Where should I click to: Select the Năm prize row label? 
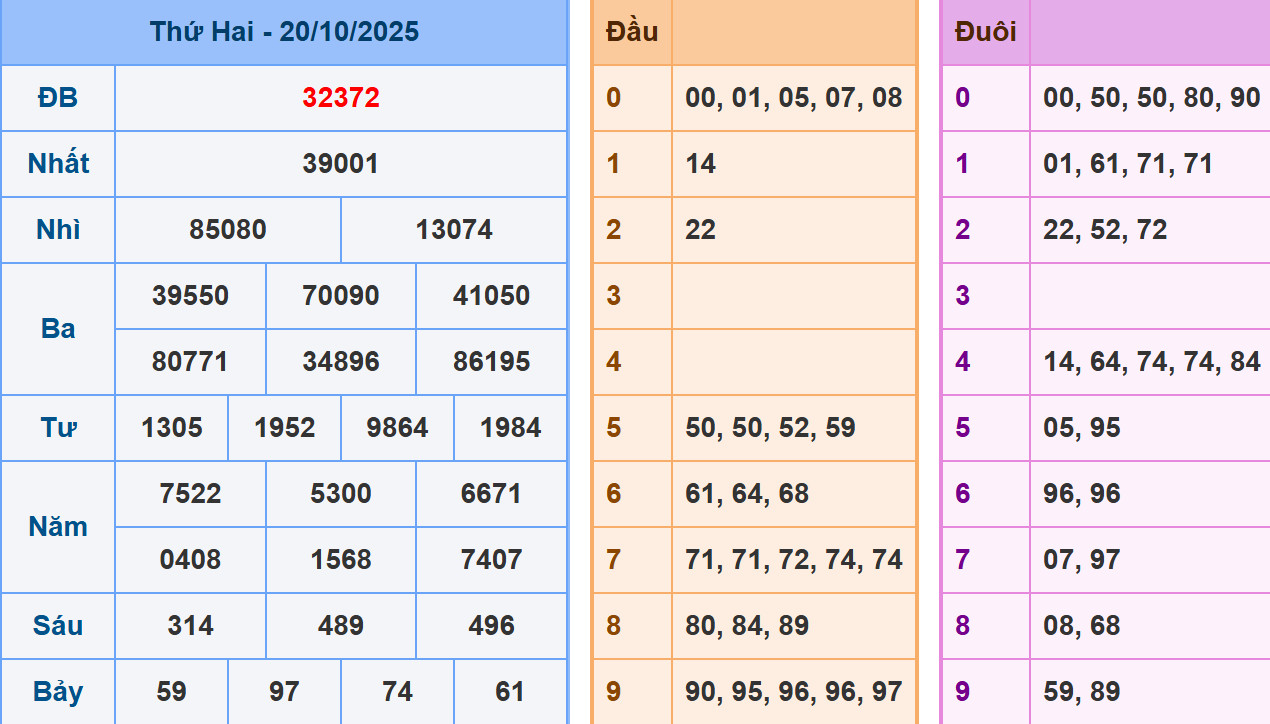[x=58, y=527]
